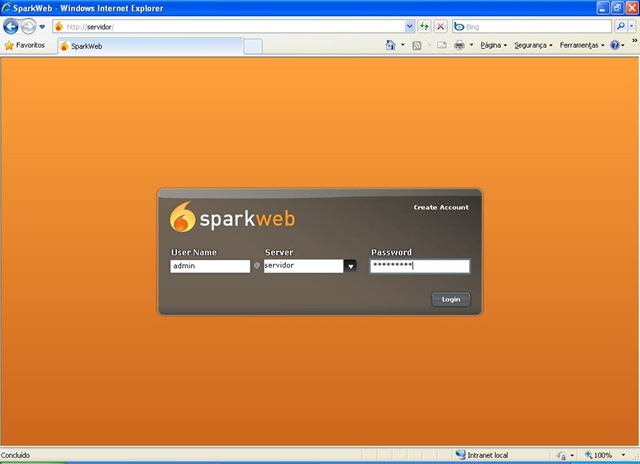Screen dimensions: 640x464
Task: Click the RSS feeds icon
Action: point(417,45)
